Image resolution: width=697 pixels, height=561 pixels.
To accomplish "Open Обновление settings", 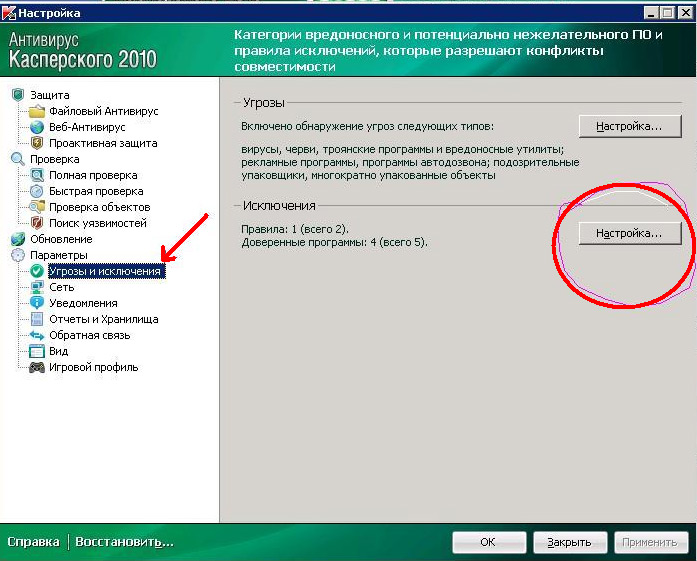I will pos(61,239).
